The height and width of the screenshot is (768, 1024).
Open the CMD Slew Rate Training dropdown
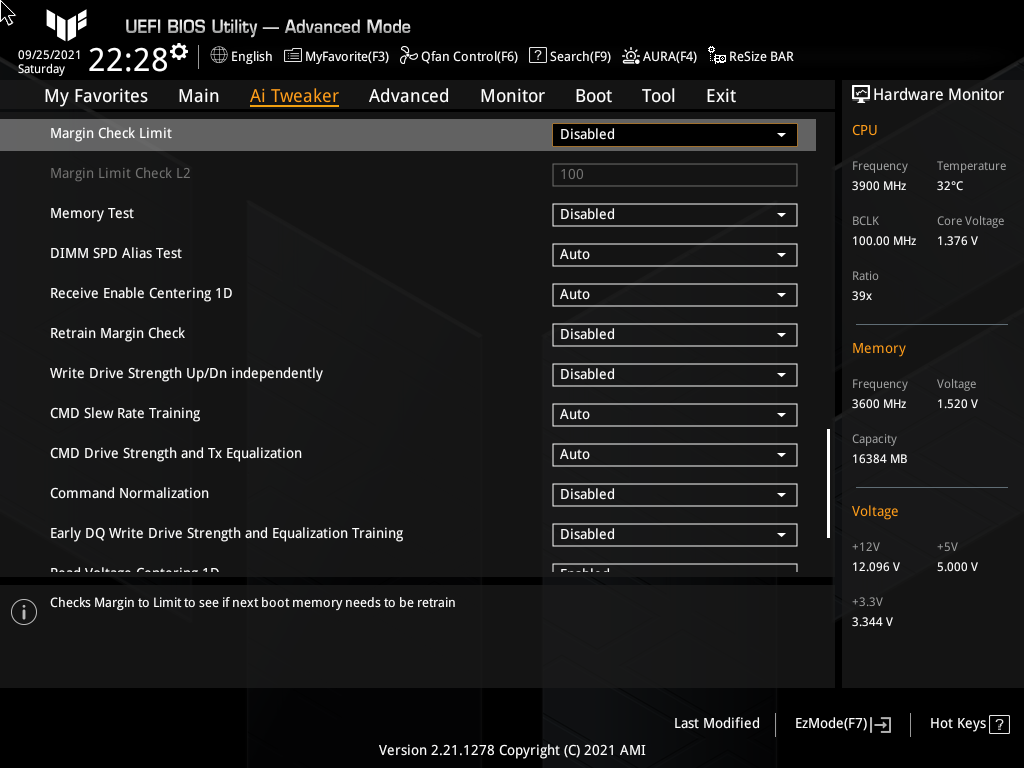click(675, 415)
